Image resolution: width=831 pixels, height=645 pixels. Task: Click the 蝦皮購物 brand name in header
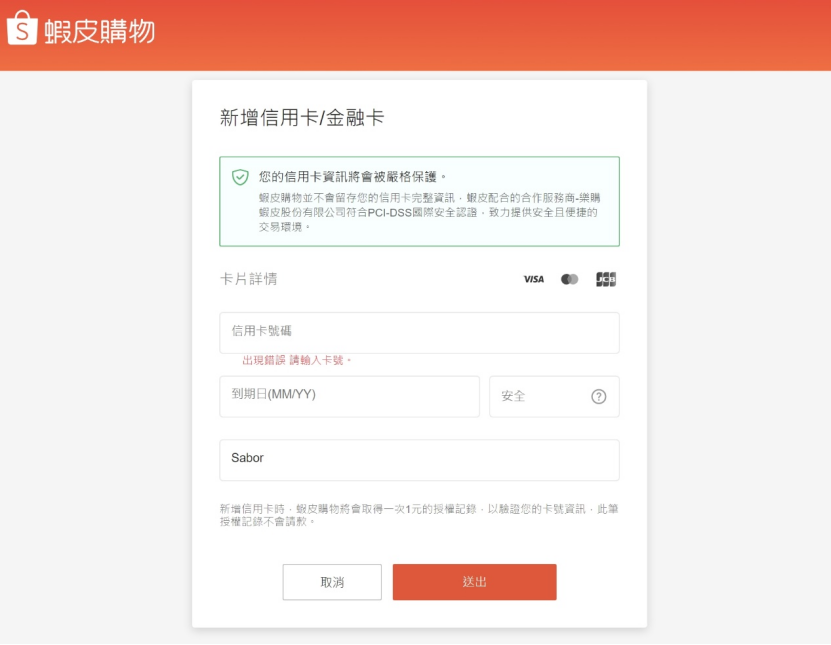100,31
